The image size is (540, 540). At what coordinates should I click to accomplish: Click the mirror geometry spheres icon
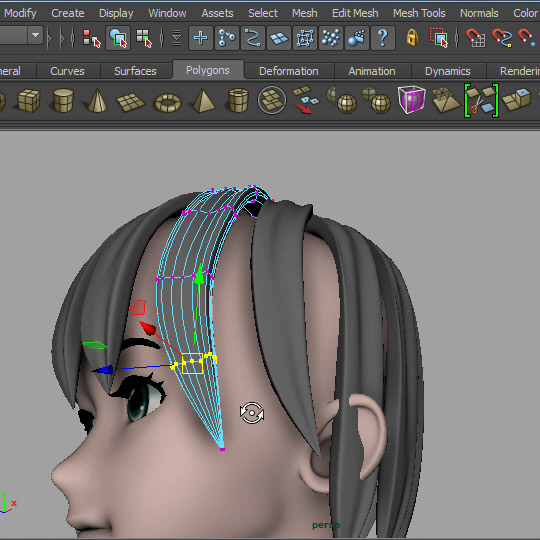tap(342, 100)
